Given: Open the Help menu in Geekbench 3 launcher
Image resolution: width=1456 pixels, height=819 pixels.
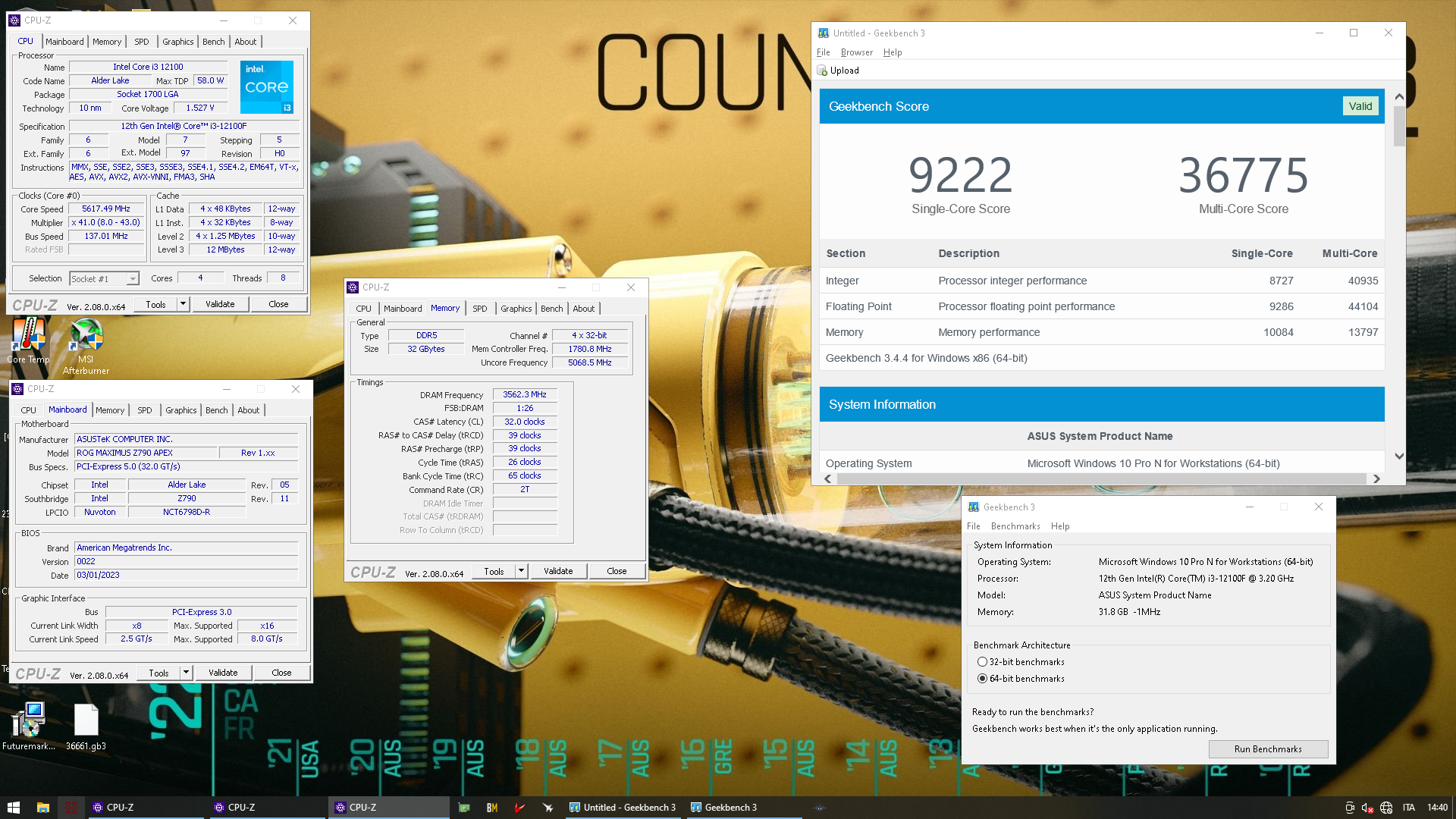Looking at the screenshot, I should coord(1060,526).
